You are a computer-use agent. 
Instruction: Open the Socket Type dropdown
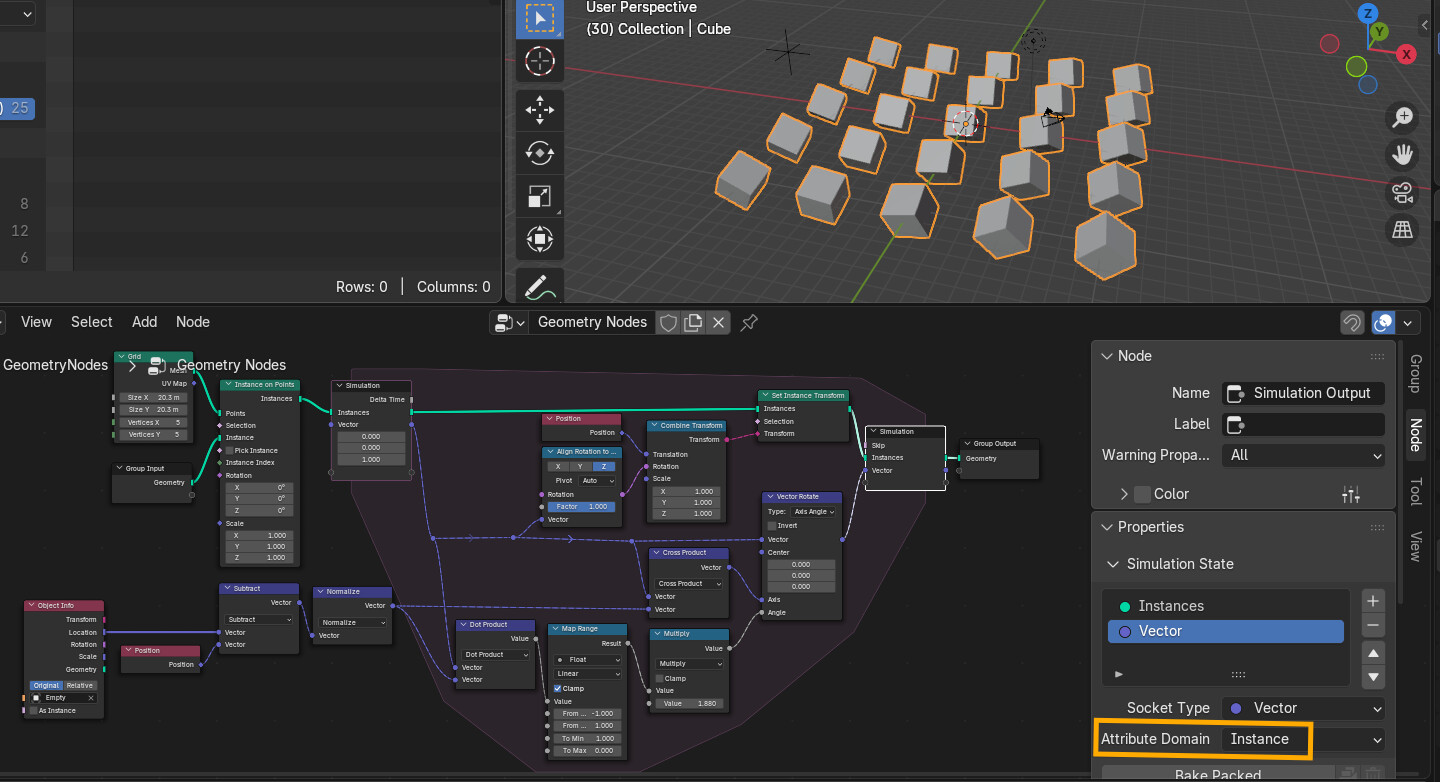(x=1304, y=708)
